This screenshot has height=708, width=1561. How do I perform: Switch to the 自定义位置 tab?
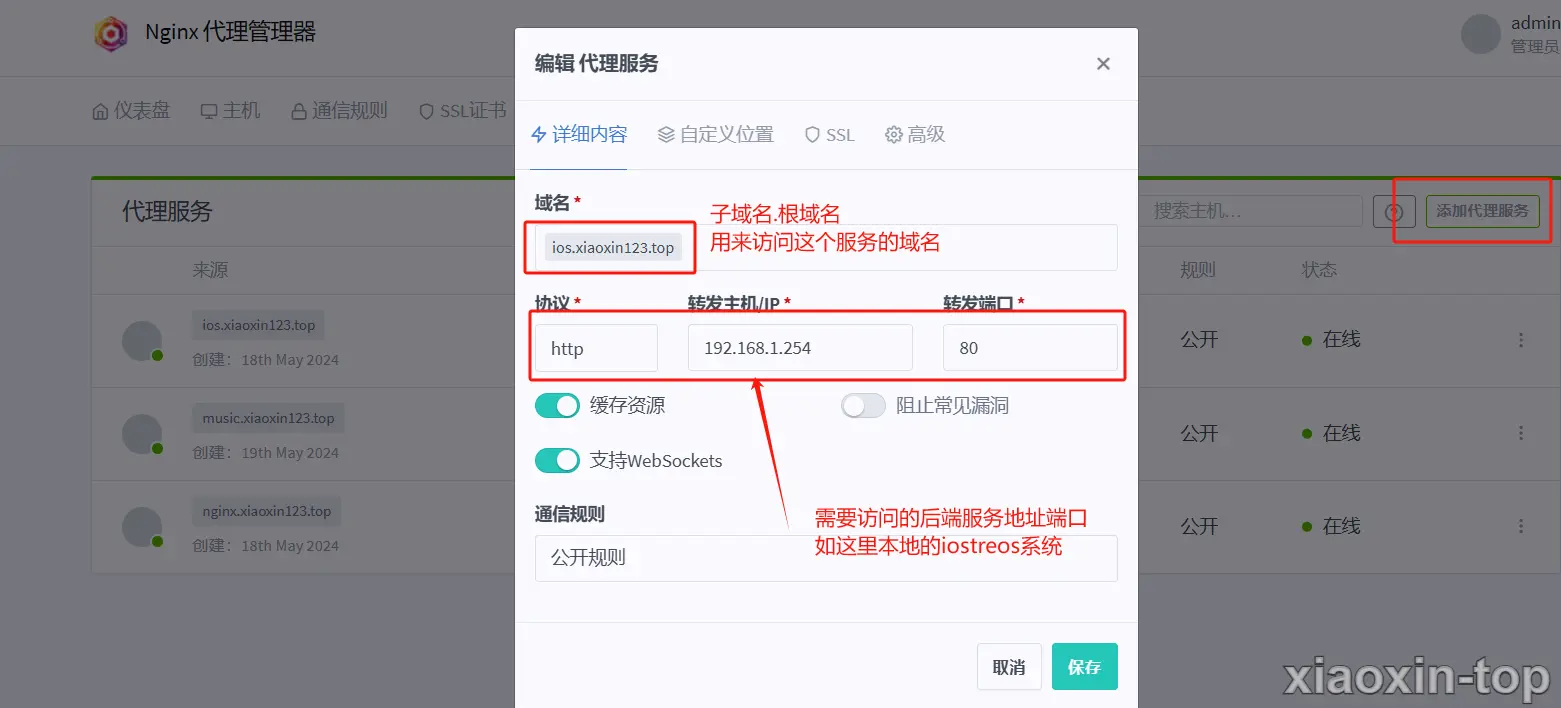point(716,134)
